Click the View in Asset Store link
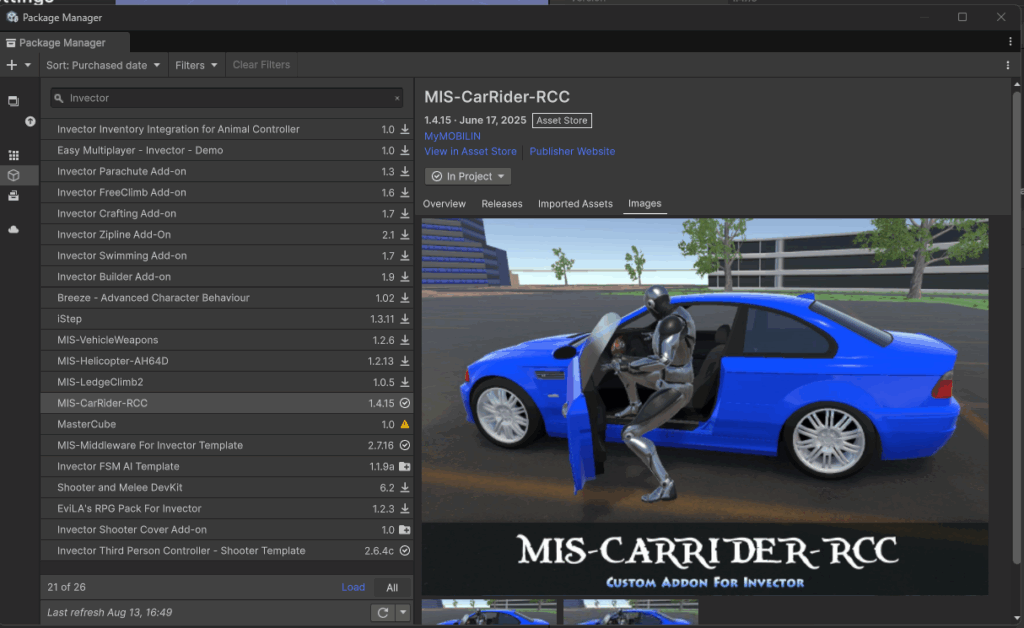Image resolution: width=1024 pixels, height=628 pixels. [470, 152]
